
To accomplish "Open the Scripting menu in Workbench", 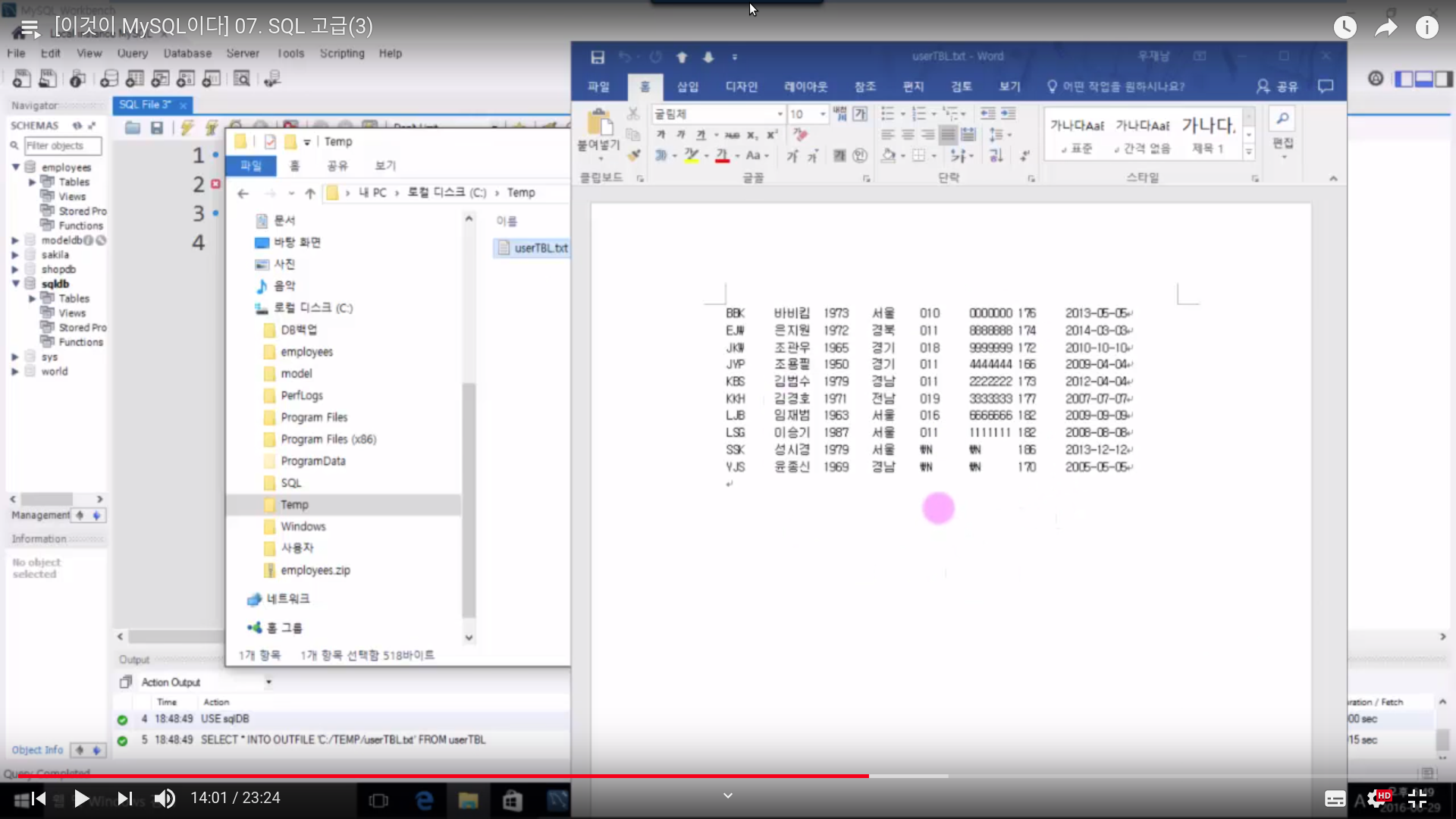I will [342, 53].
